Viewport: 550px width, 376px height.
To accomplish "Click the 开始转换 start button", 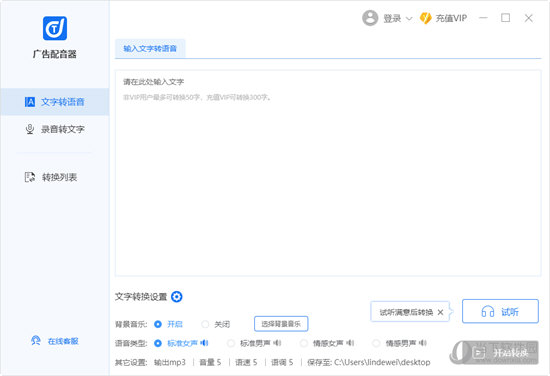I will coord(500,352).
